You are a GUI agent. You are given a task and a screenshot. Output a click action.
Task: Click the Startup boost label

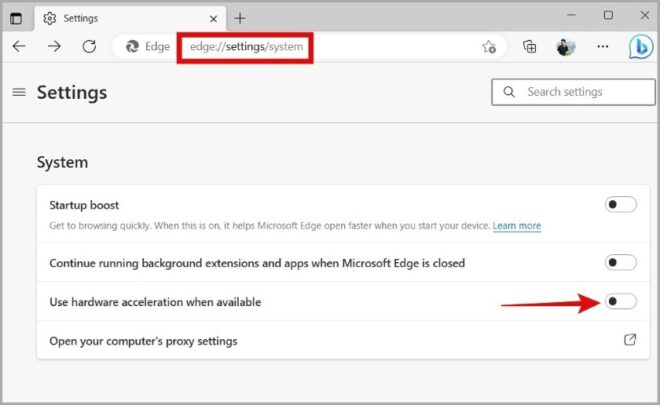[84, 205]
